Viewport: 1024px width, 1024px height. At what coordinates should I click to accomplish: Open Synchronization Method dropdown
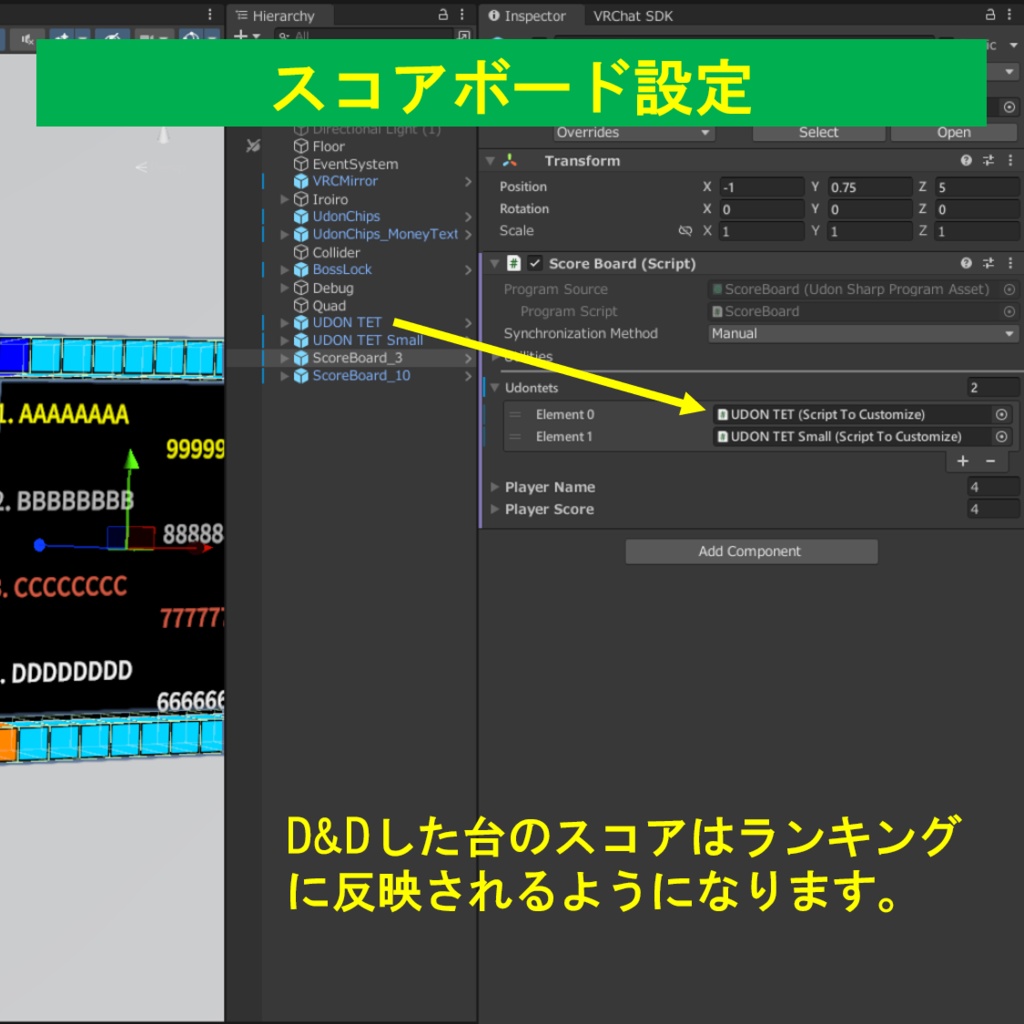coord(863,334)
